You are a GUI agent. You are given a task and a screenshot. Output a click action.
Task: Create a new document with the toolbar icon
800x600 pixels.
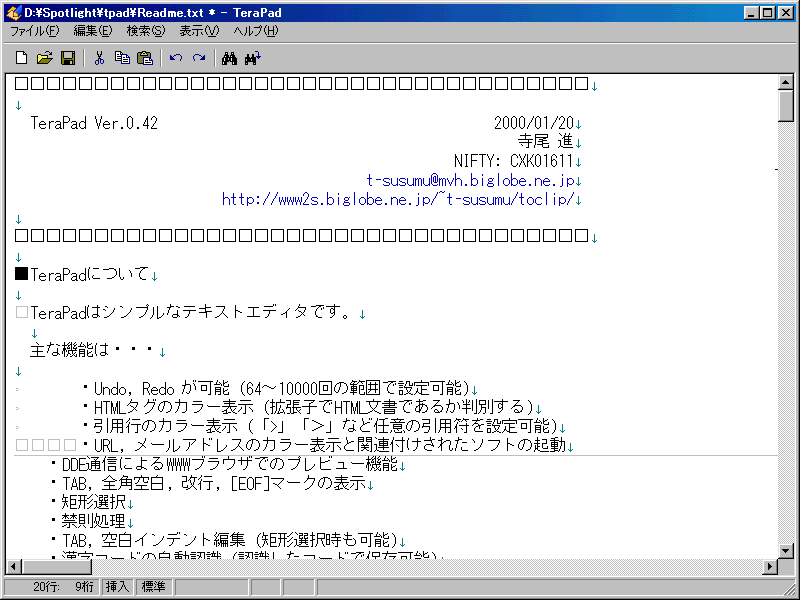point(21,58)
